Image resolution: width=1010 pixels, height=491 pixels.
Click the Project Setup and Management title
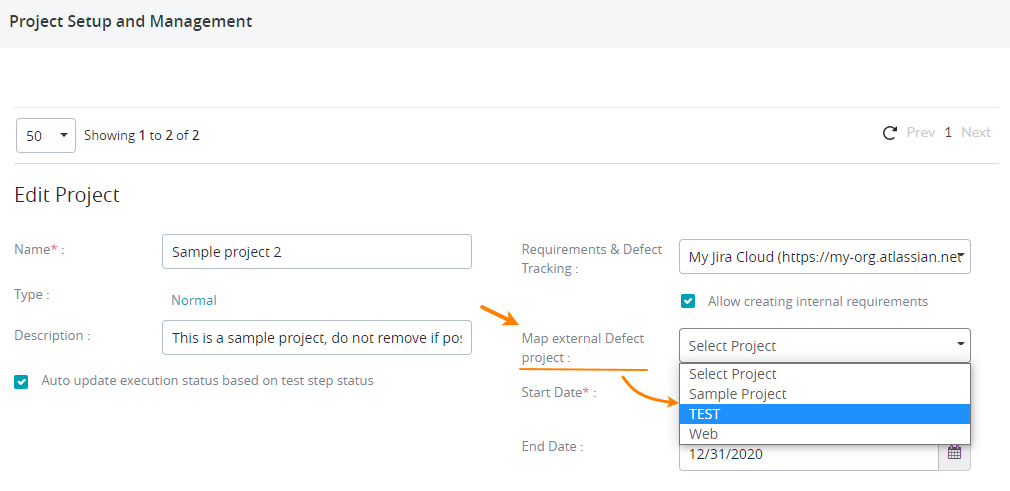(x=131, y=21)
